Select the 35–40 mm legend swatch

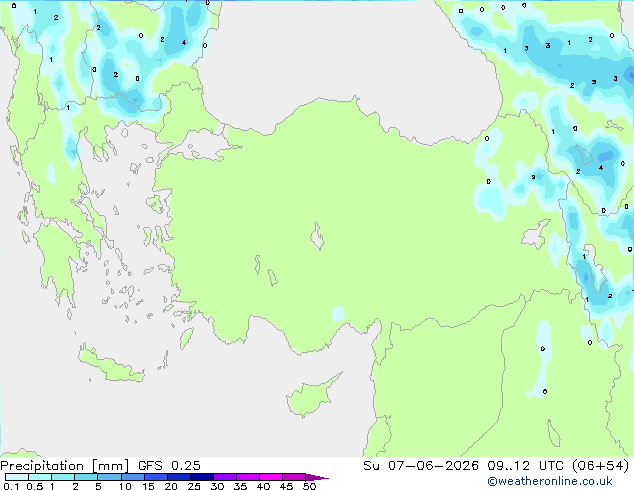point(247,477)
